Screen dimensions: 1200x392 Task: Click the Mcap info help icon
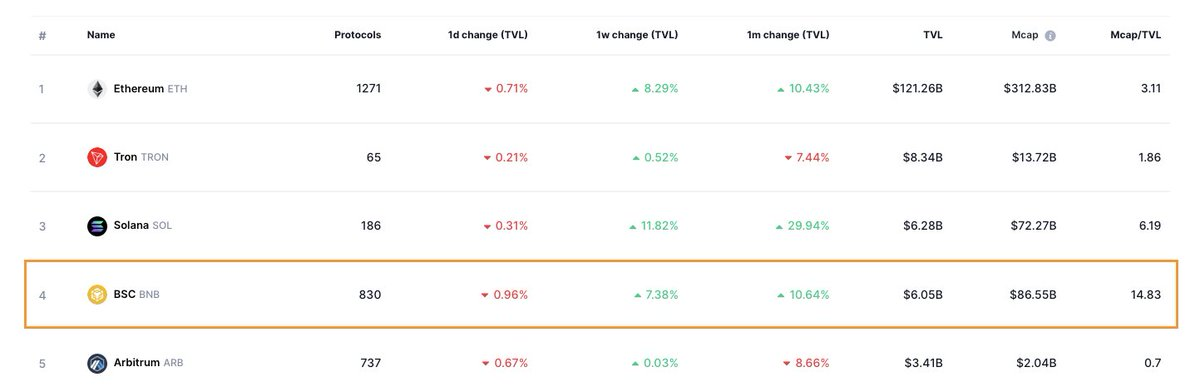tap(1050, 35)
